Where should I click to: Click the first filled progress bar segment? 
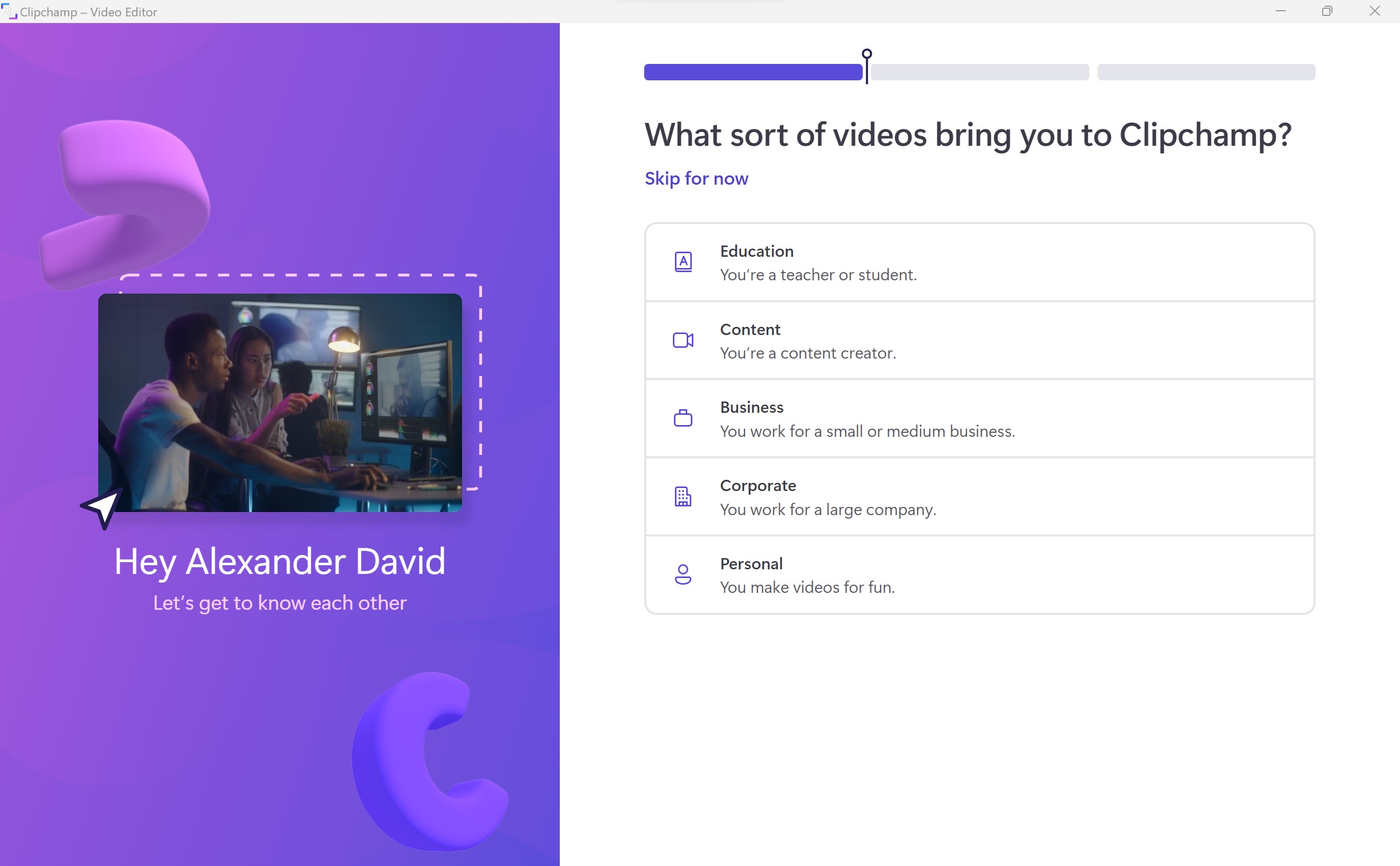click(x=753, y=72)
